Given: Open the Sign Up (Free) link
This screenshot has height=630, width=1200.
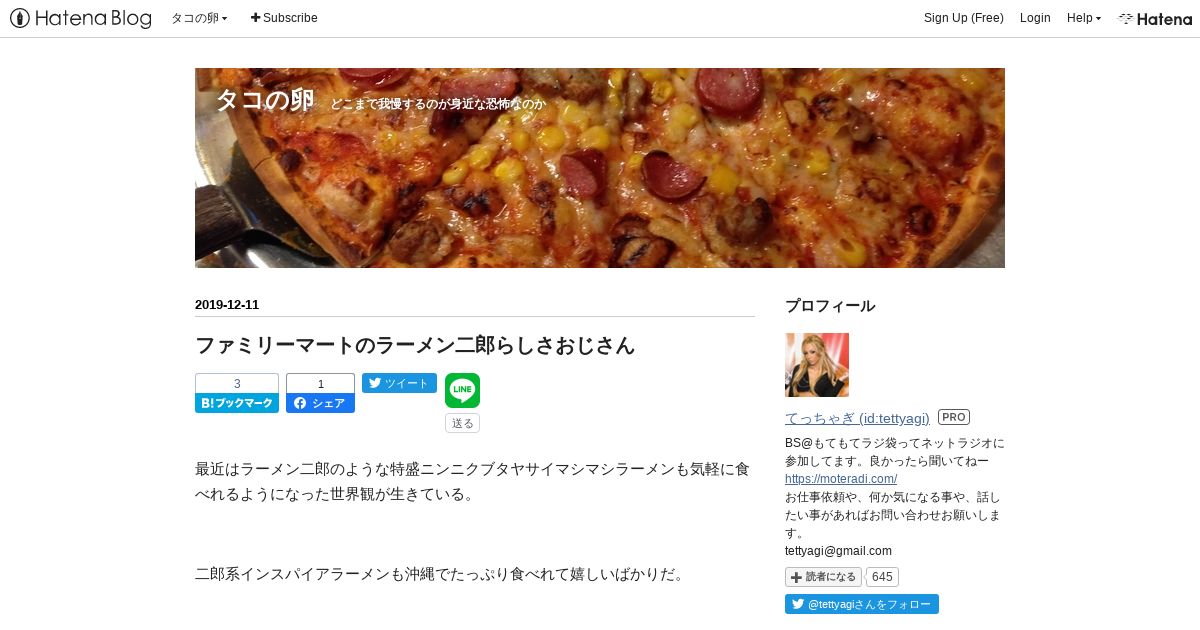Looking at the screenshot, I should click(963, 18).
